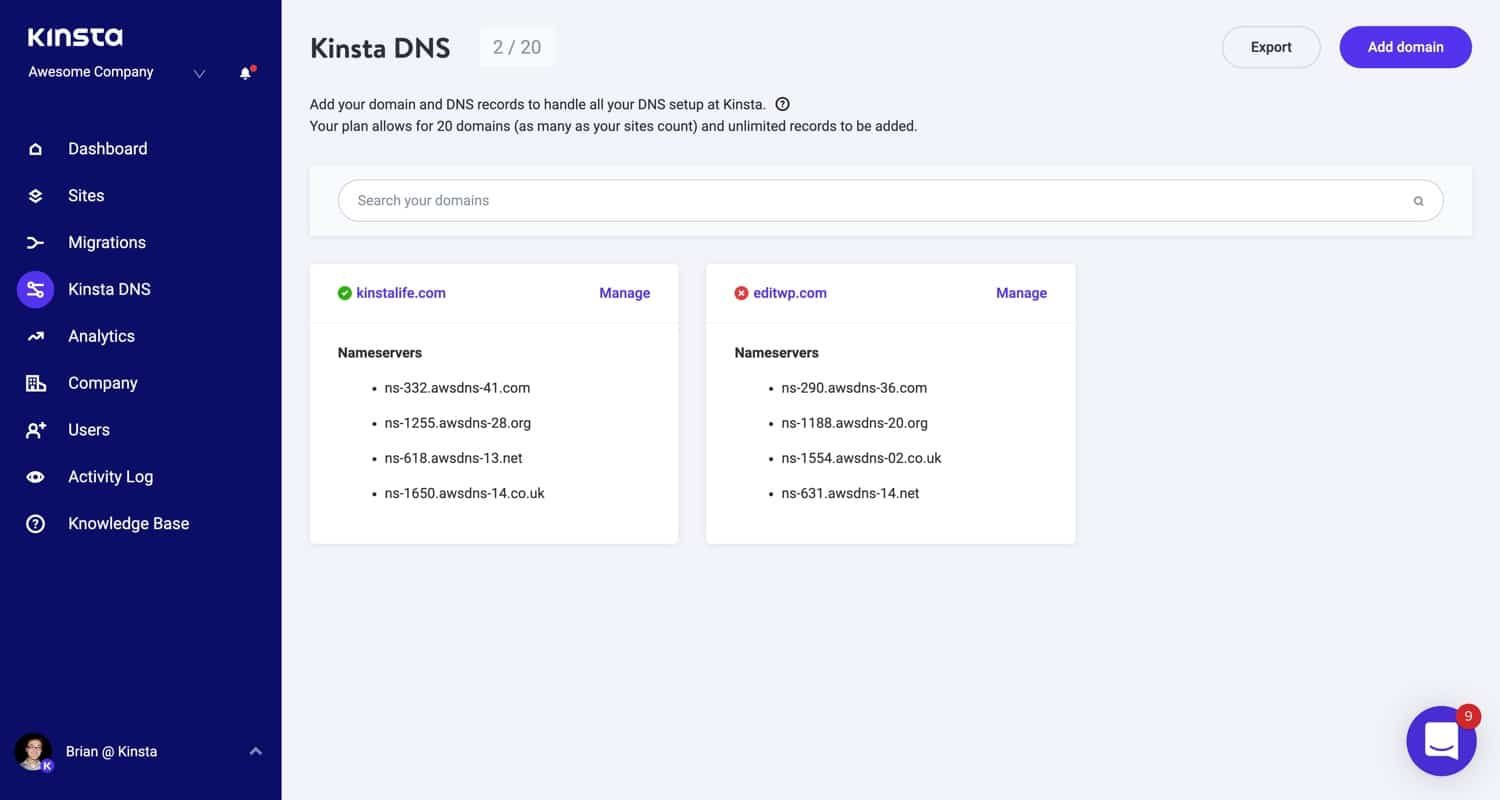Click nameserver ns-290.awsdns-36.com
The width and height of the screenshot is (1500, 800).
[854, 388]
